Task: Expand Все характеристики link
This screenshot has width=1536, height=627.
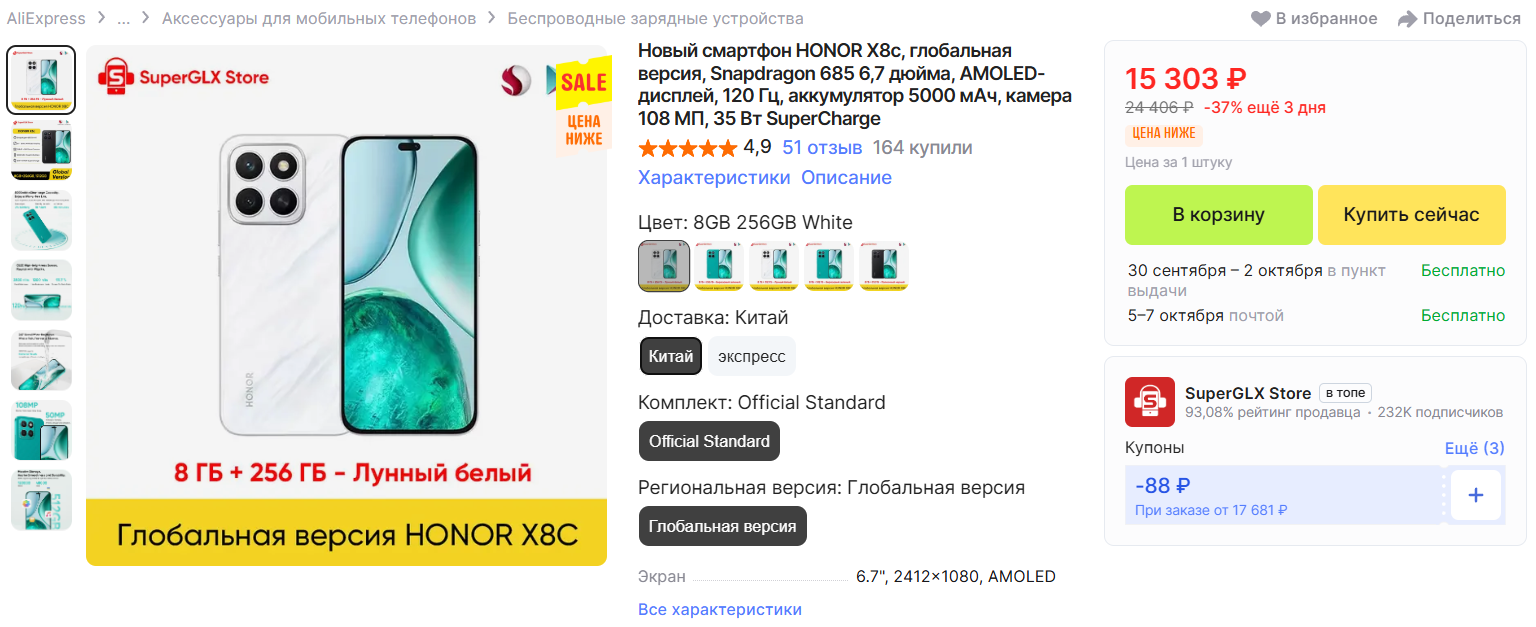Action: [x=720, y=609]
